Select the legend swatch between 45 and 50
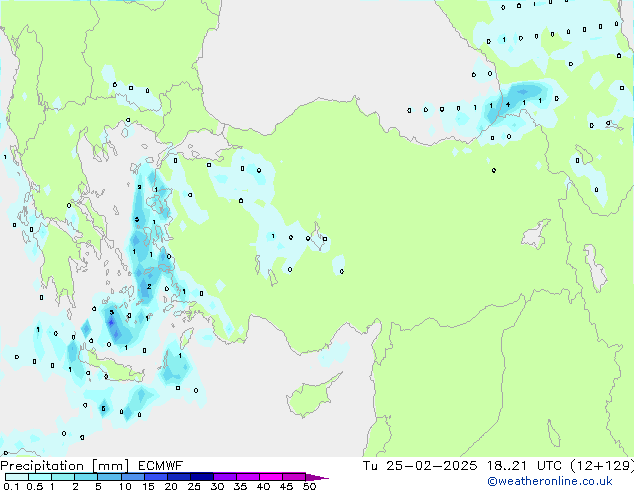 point(294,477)
